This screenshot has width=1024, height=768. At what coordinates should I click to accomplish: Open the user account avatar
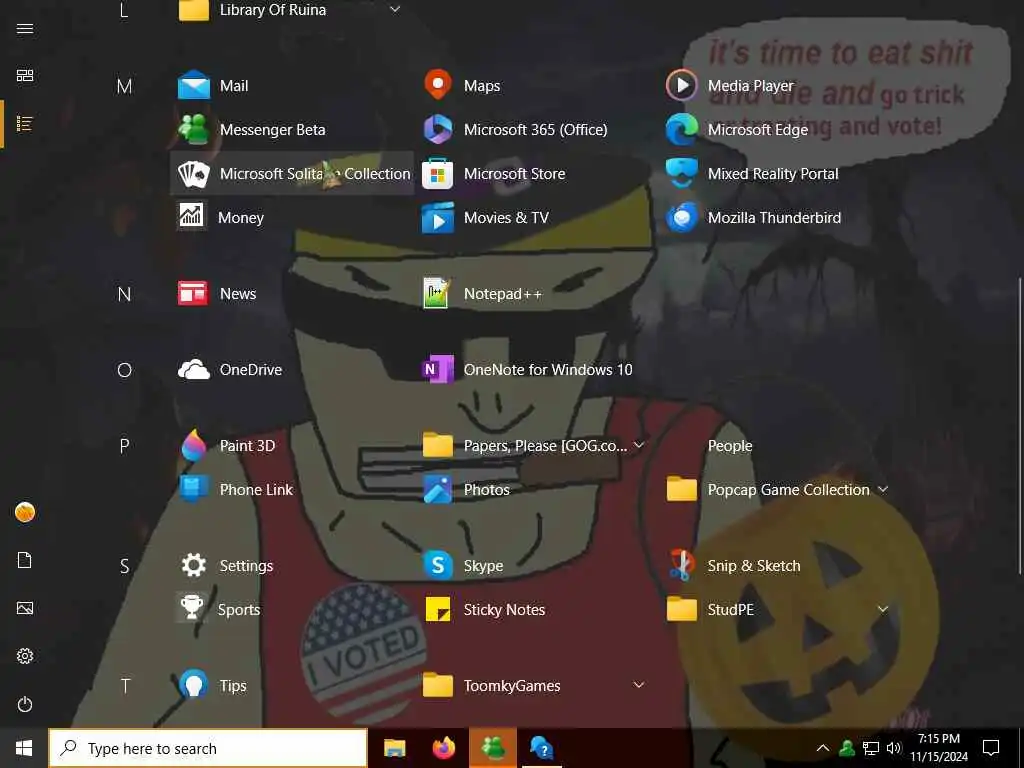click(x=25, y=513)
